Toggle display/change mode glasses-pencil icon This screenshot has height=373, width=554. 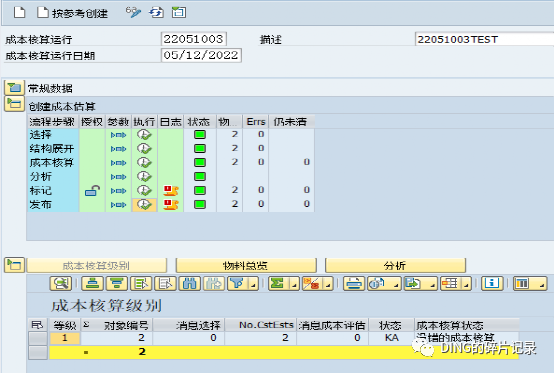(x=133, y=12)
